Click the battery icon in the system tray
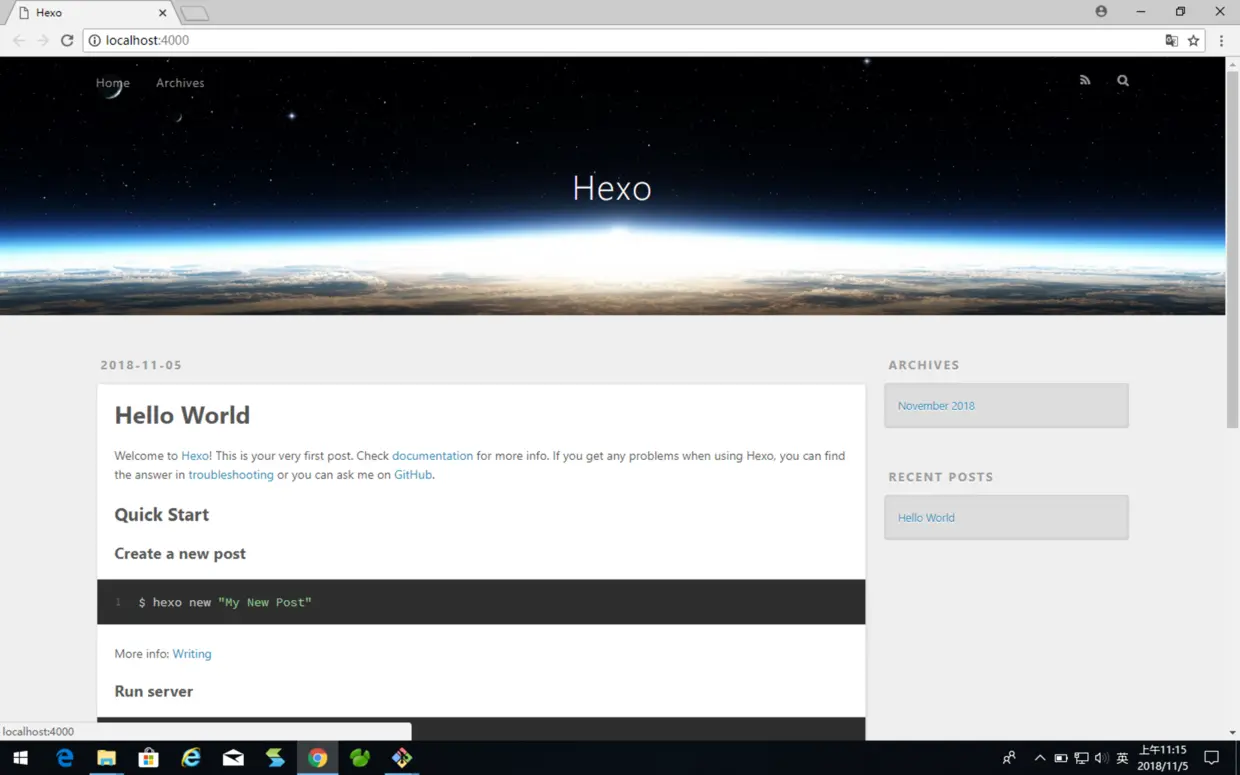 (1061, 758)
